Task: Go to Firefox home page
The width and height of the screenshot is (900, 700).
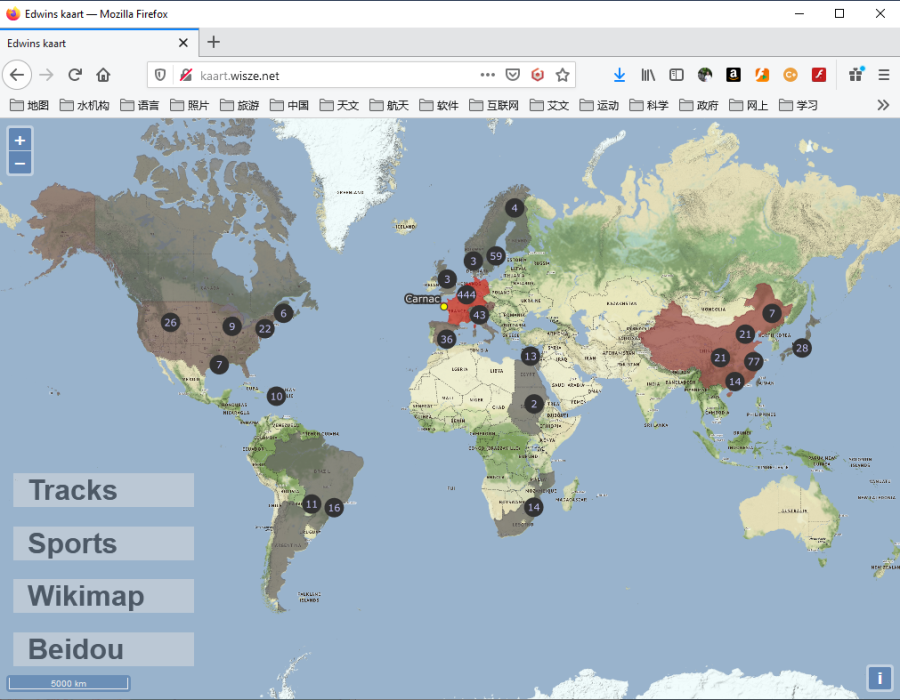Action: pyautogui.click(x=103, y=75)
